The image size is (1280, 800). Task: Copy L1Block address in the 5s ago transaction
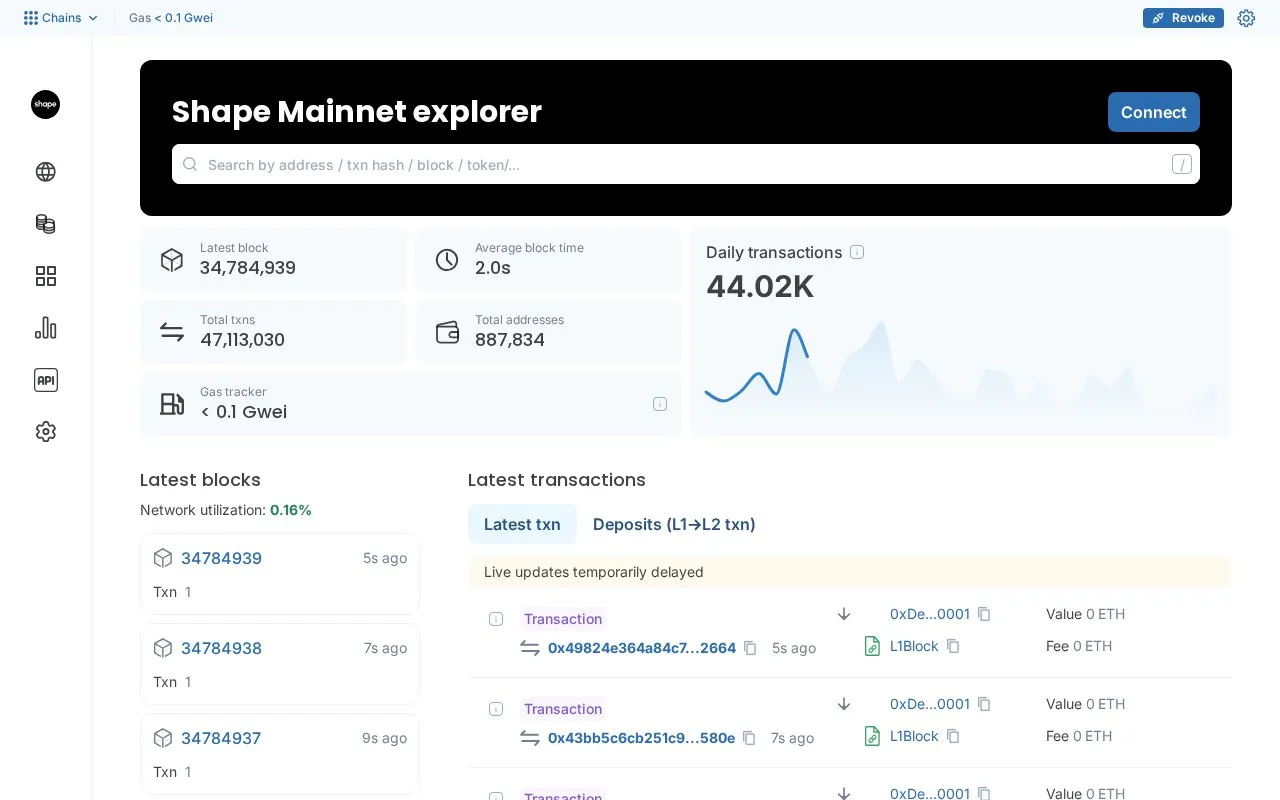(x=953, y=646)
